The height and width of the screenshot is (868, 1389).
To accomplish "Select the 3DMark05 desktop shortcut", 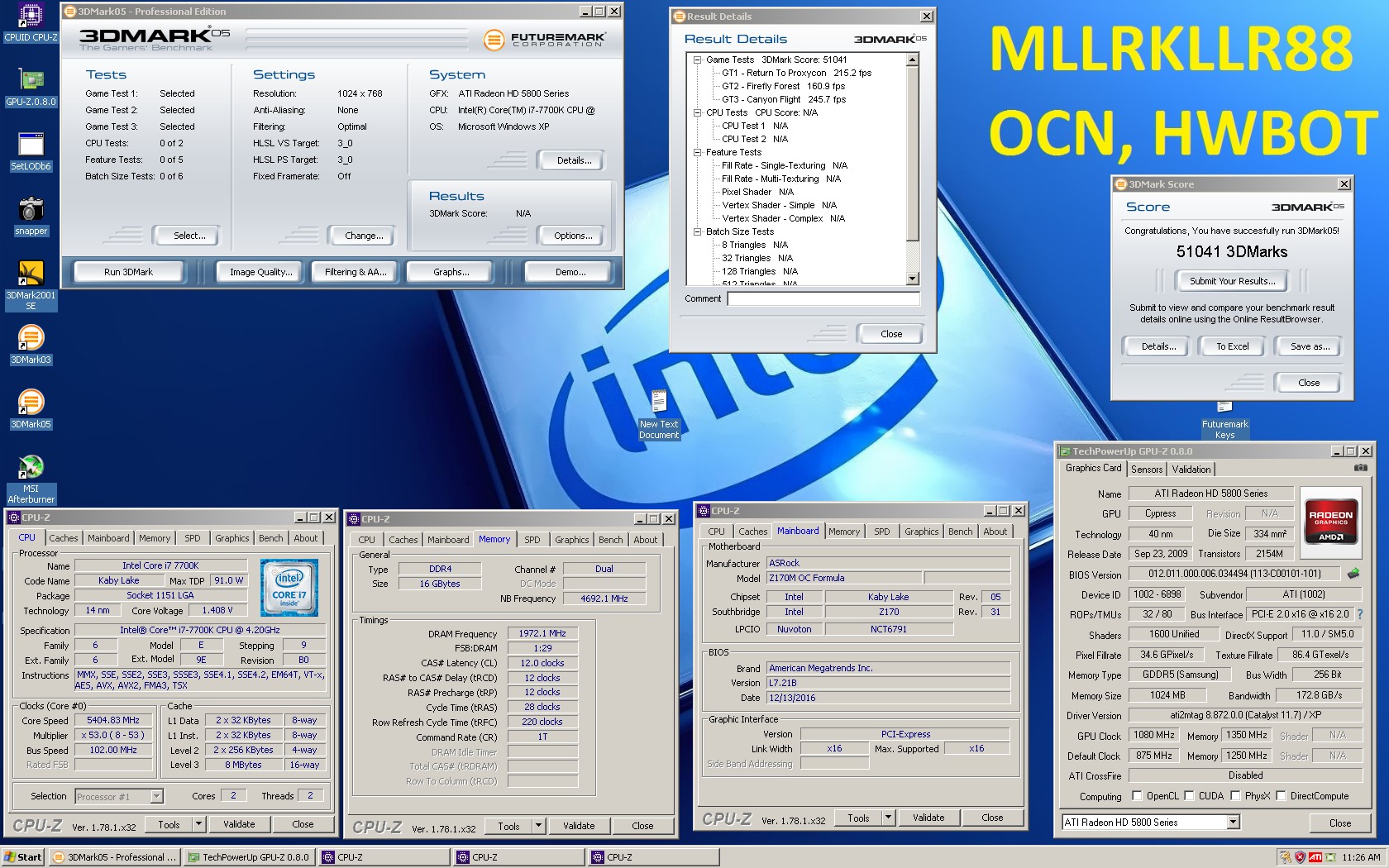I will click(x=31, y=410).
